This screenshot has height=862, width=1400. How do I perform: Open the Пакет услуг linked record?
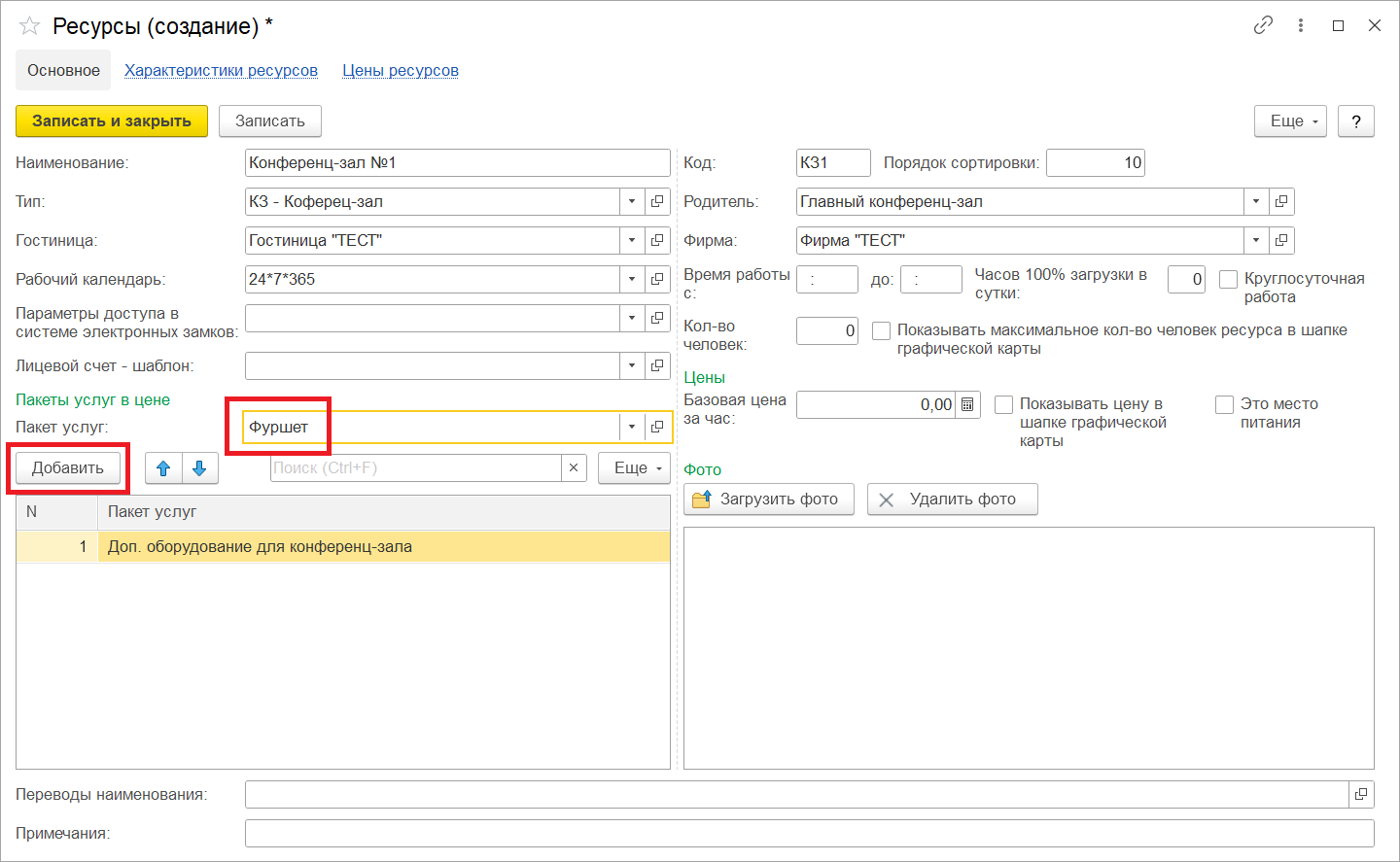tap(657, 427)
